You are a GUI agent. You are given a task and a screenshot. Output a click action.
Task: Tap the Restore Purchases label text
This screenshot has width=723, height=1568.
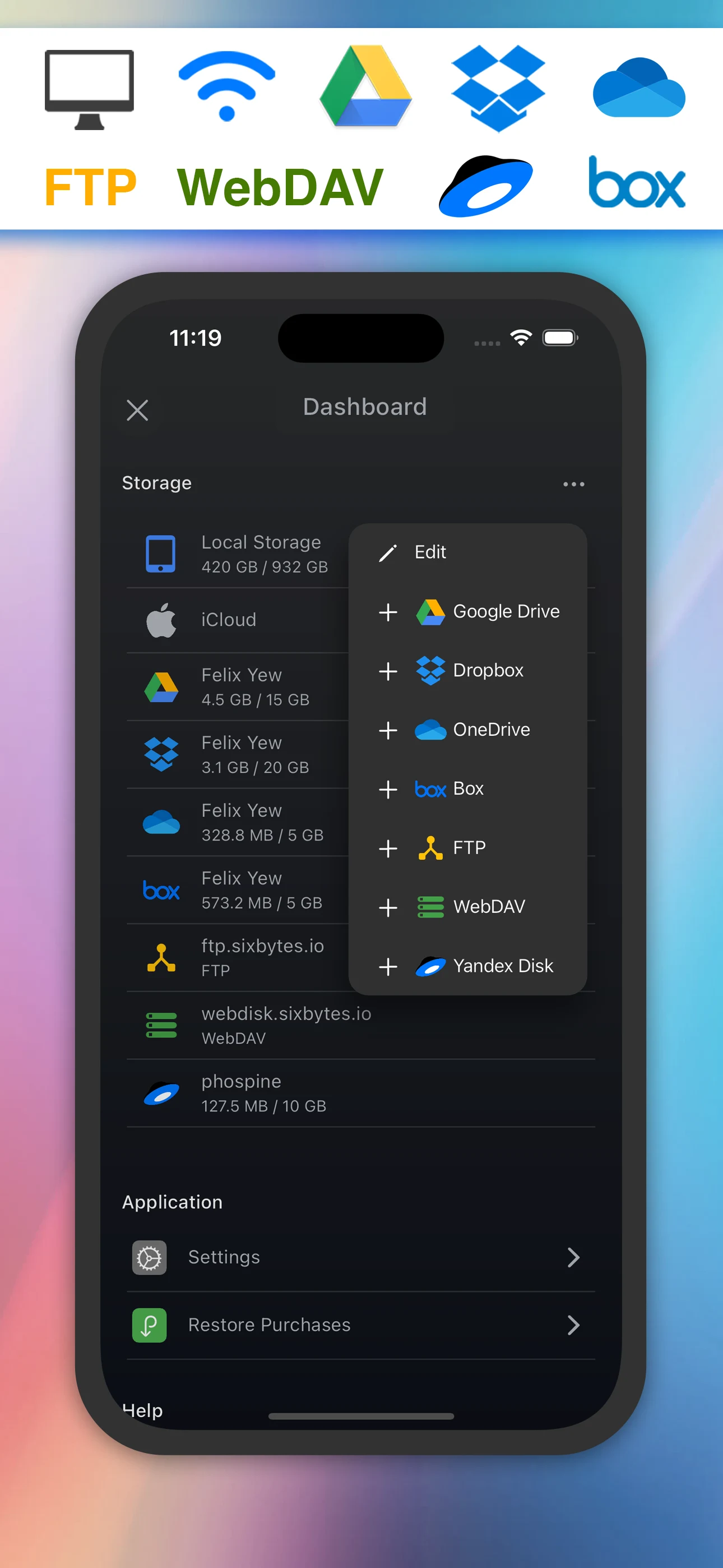(270, 1325)
